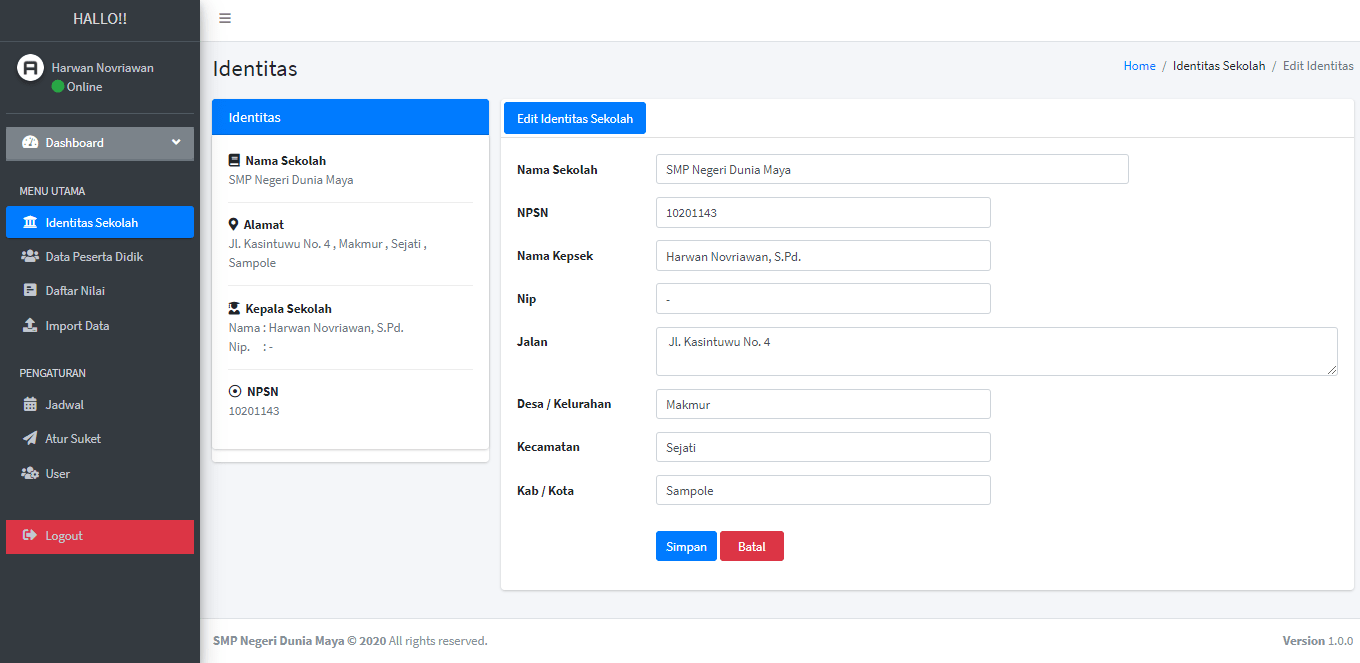Click into the NPSN text field
1360x663 pixels.
click(x=823, y=212)
